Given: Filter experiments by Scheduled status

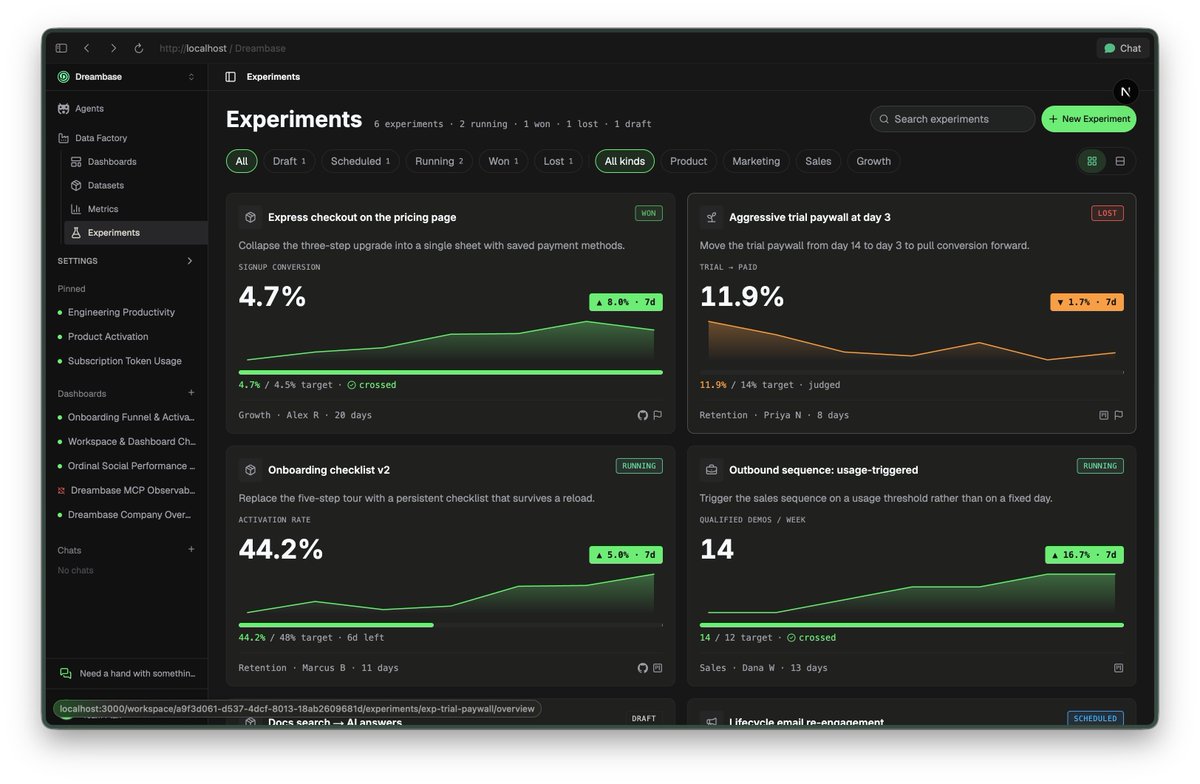Looking at the screenshot, I should [360, 161].
